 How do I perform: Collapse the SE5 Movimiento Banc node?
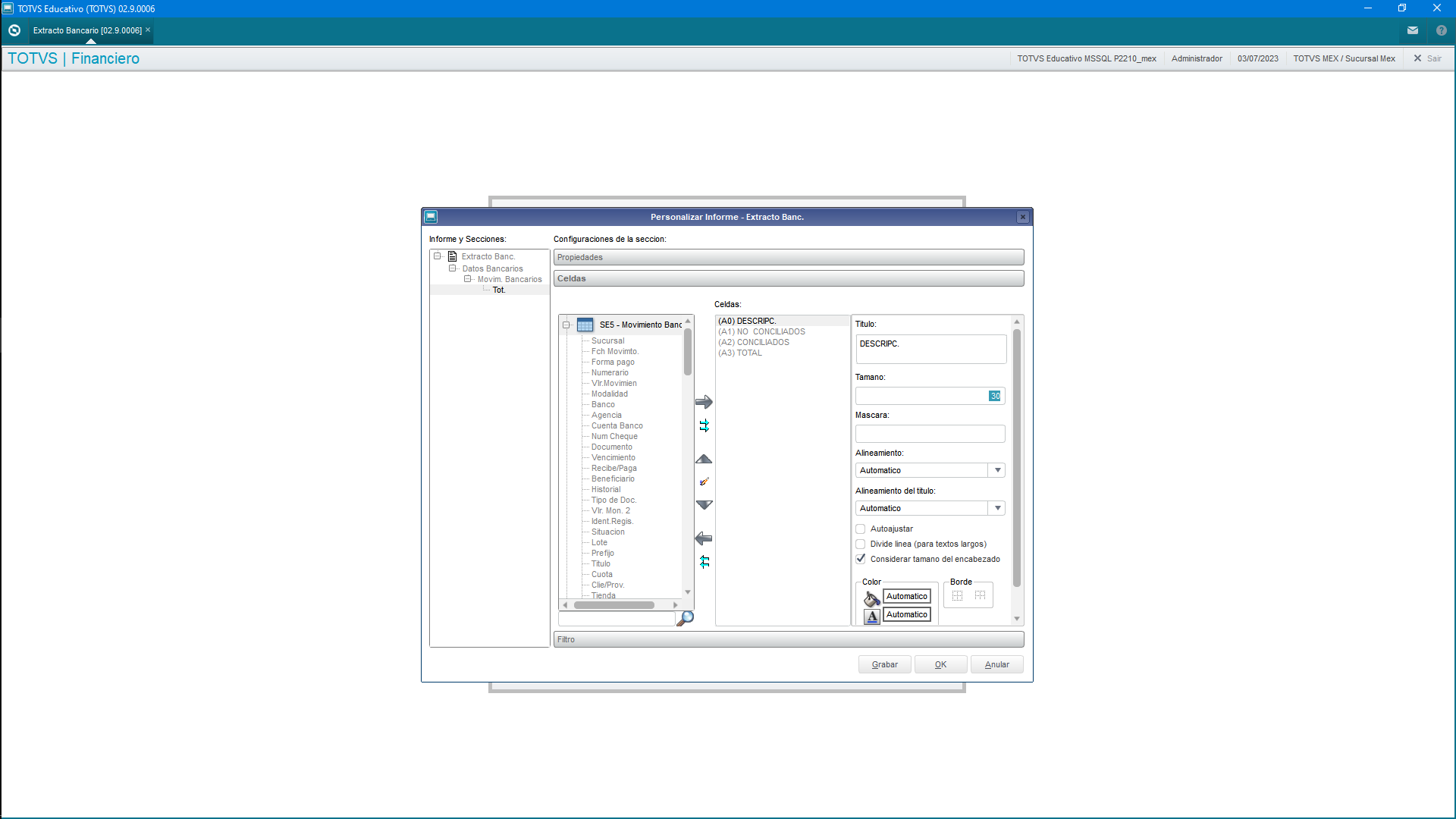pos(566,325)
